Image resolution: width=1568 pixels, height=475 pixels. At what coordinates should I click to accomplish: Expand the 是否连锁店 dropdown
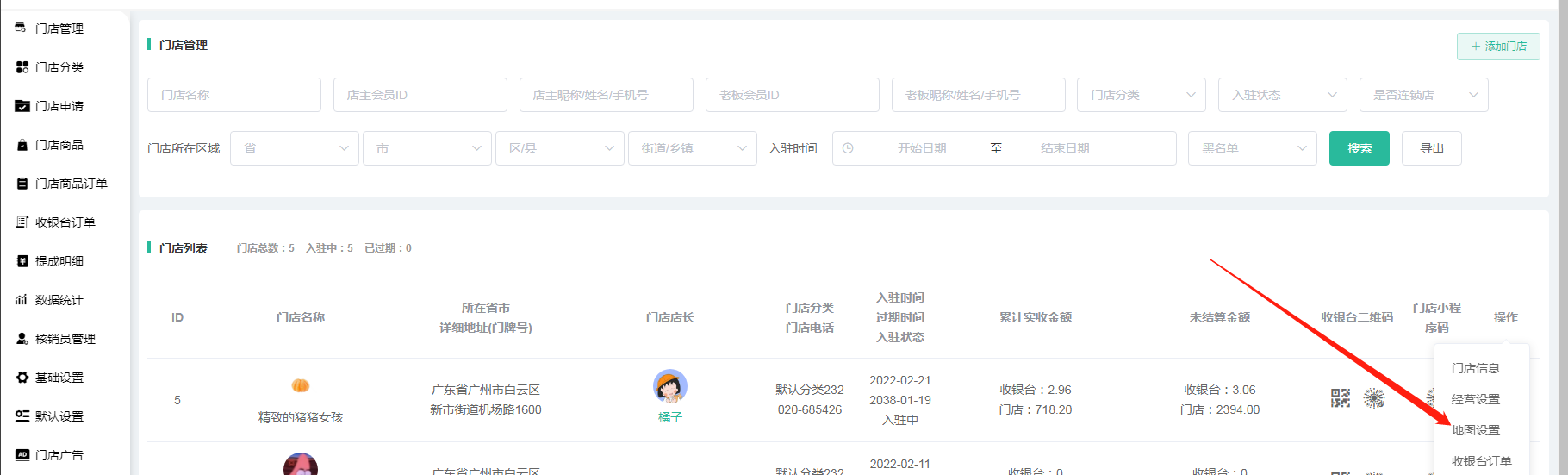tap(1423, 95)
